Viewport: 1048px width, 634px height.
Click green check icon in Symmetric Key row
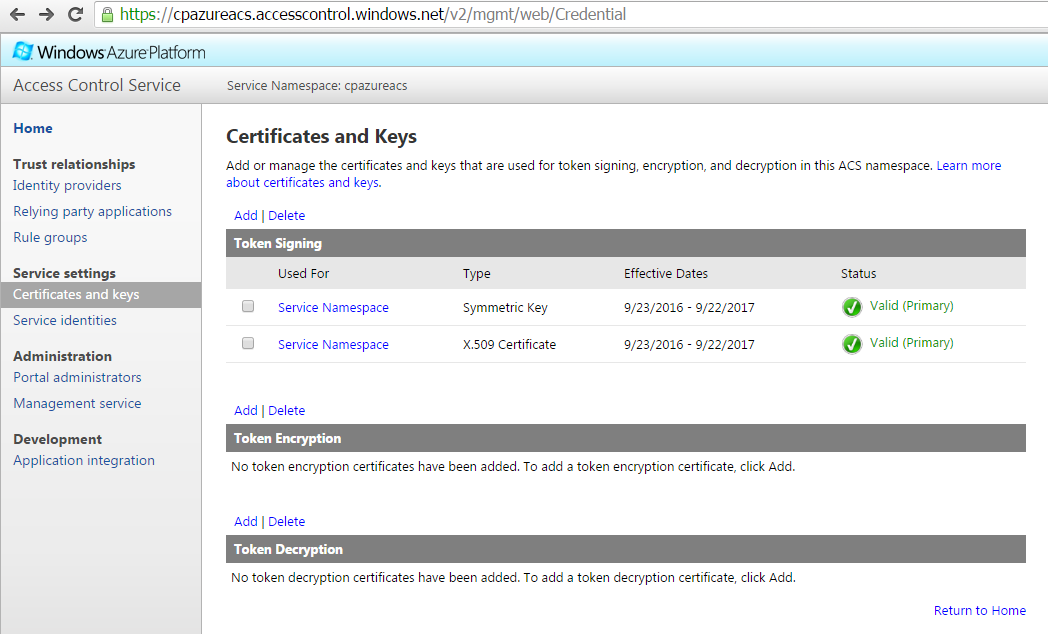coord(852,307)
